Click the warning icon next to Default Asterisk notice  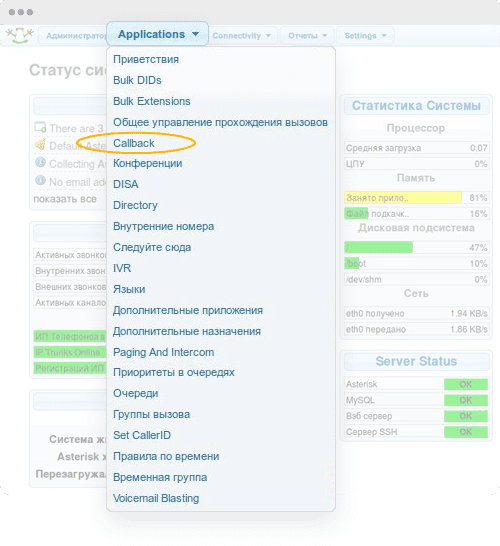40,144
